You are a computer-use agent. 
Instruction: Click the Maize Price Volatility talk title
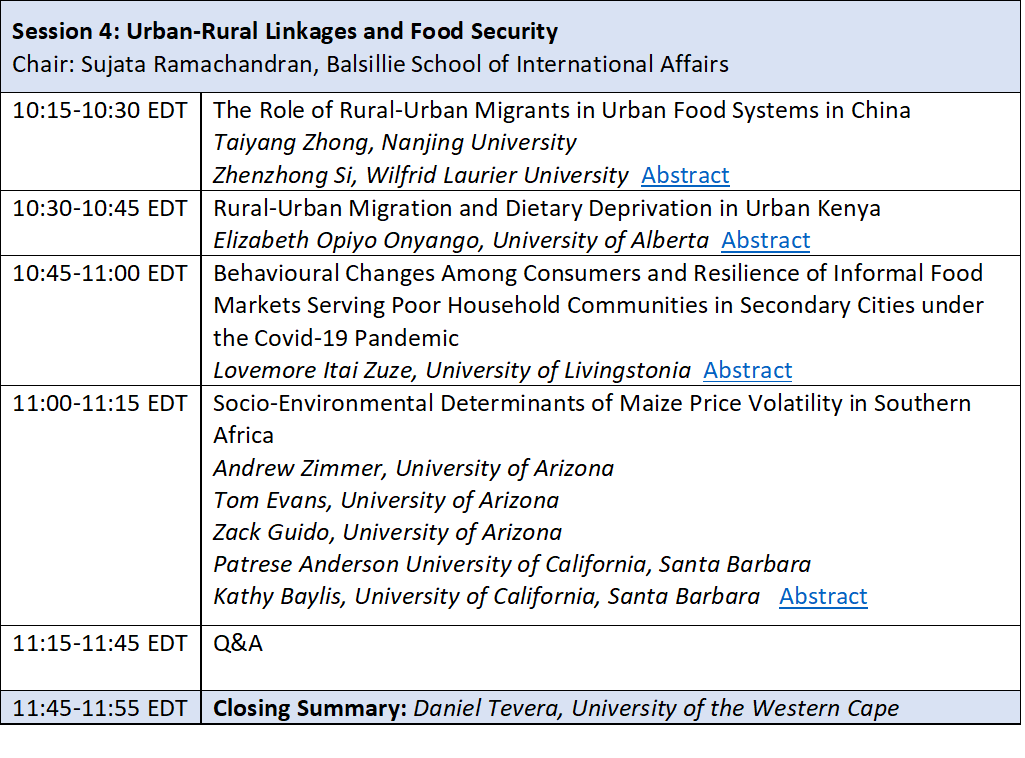click(x=592, y=403)
